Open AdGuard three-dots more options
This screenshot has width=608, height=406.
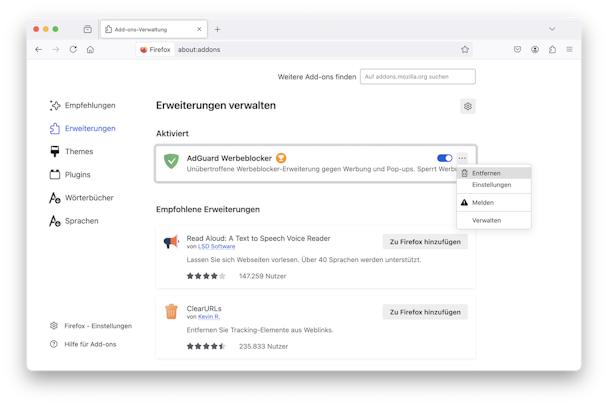(x=462, y=158)
